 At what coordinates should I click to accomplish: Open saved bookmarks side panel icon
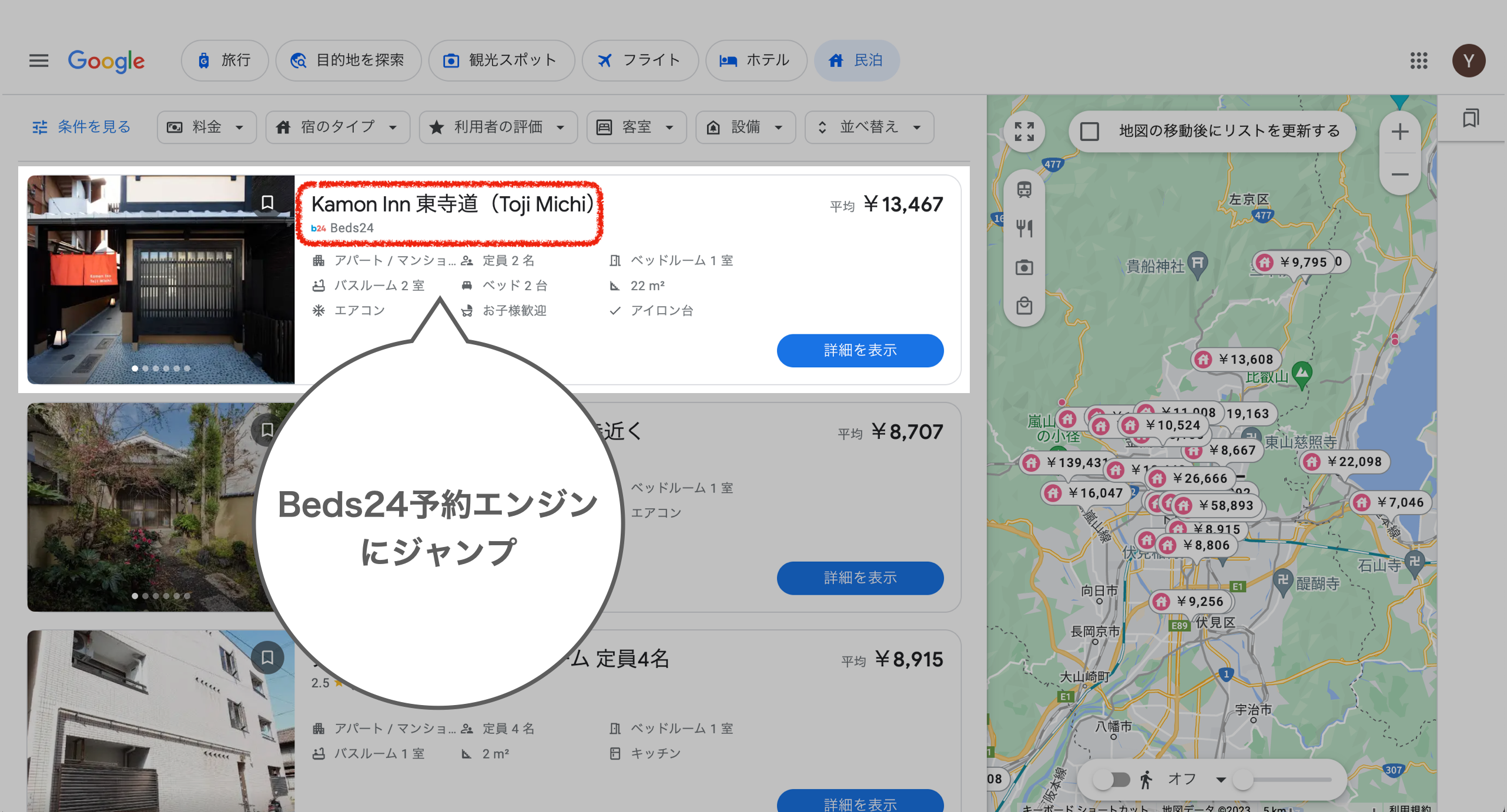1471,118
